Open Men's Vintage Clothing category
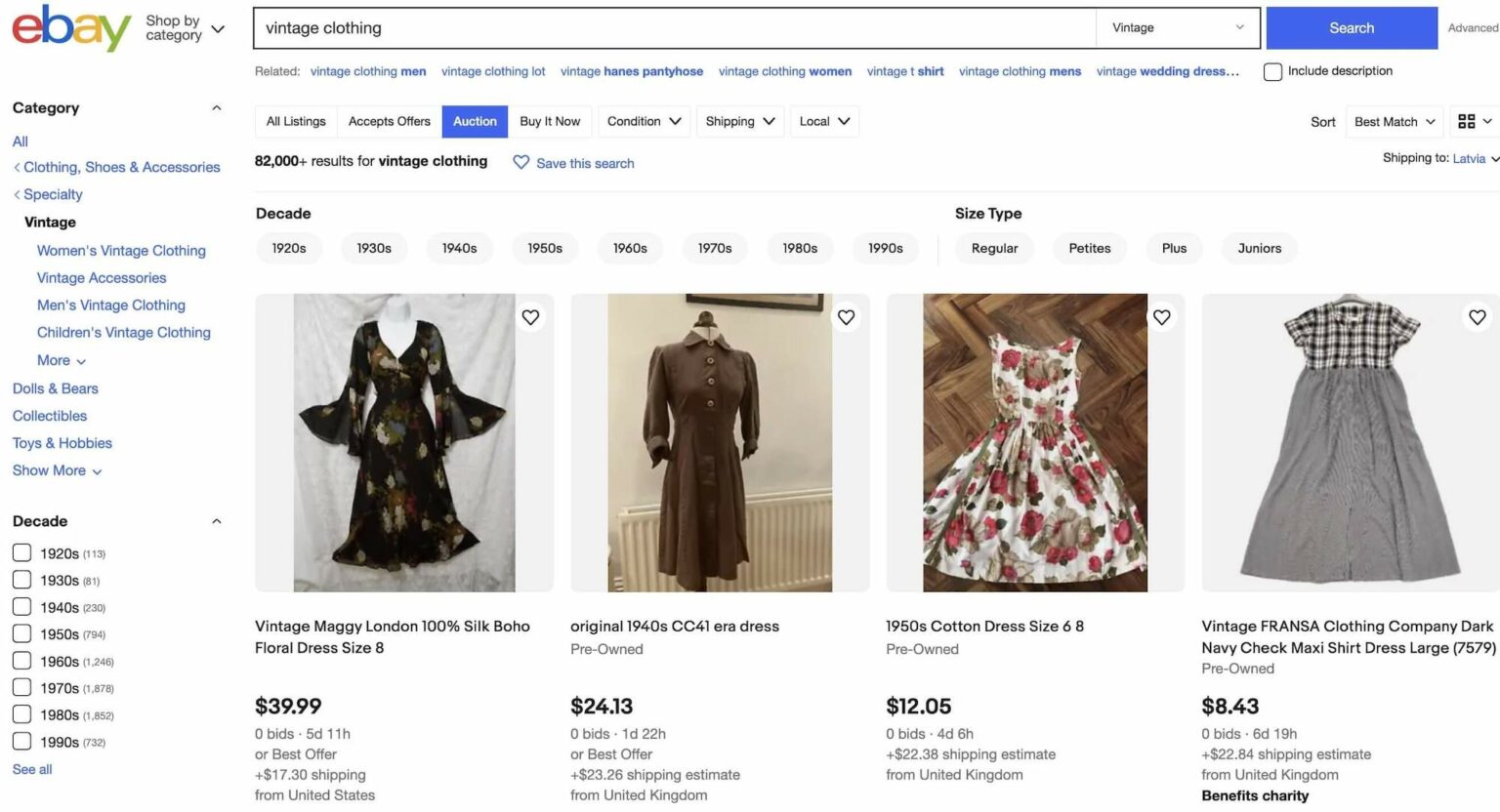Screen dimensions: 1500x812 pos(111,305)
